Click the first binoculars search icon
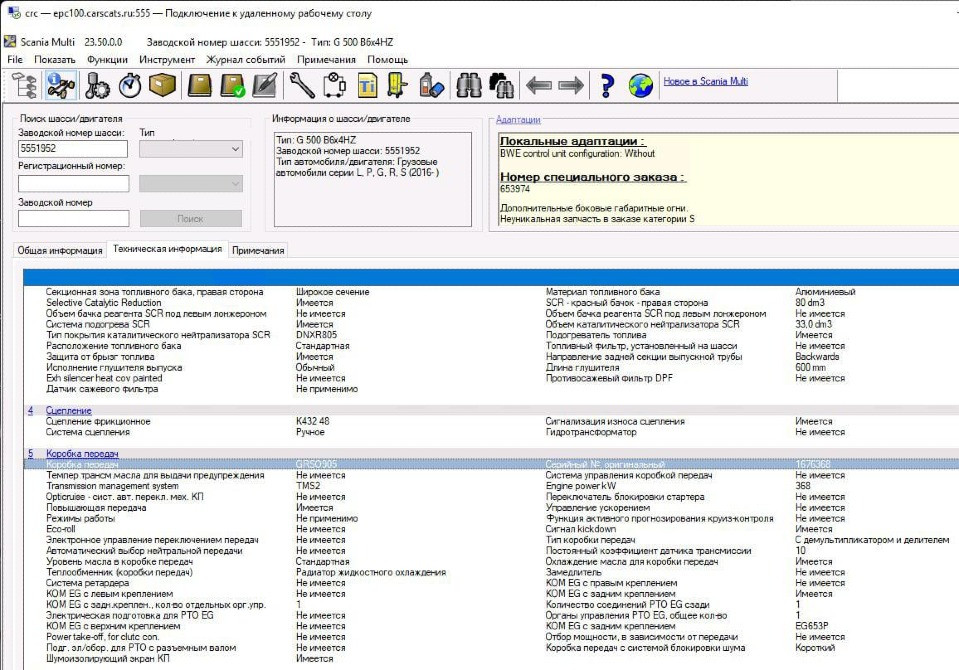The height and width of the screenshot is (670, 959). pos(469,86)
